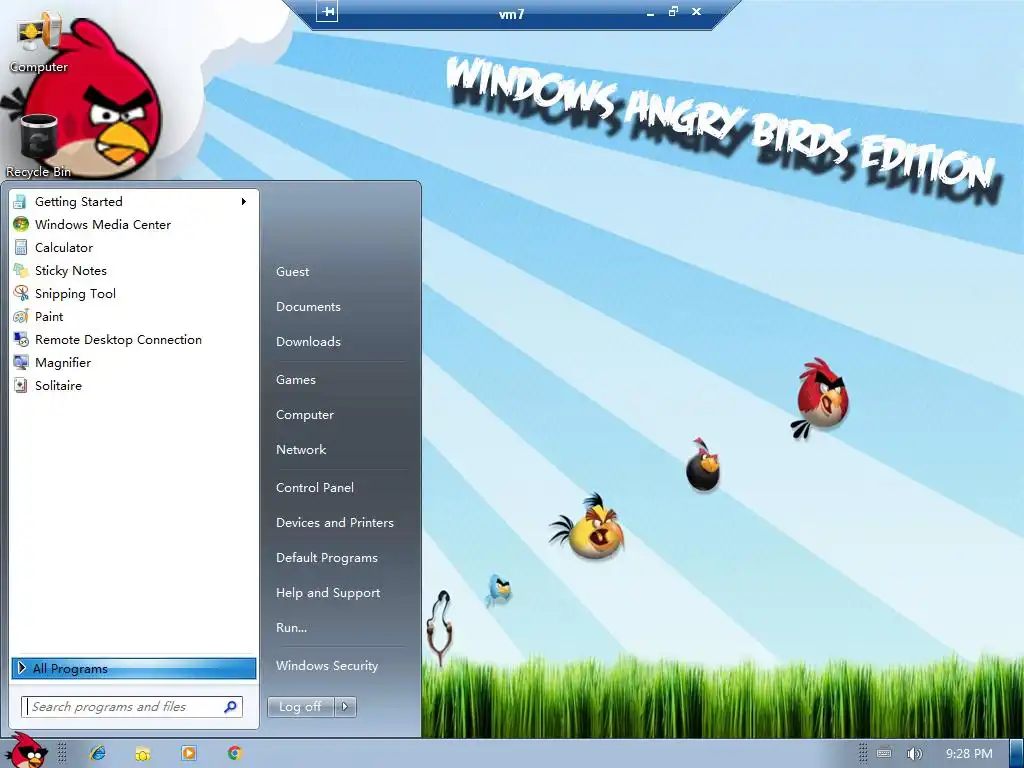The image size is (1024, 768).
Task: Expand Getting Started submenu arrow
Action: (244, 201)
